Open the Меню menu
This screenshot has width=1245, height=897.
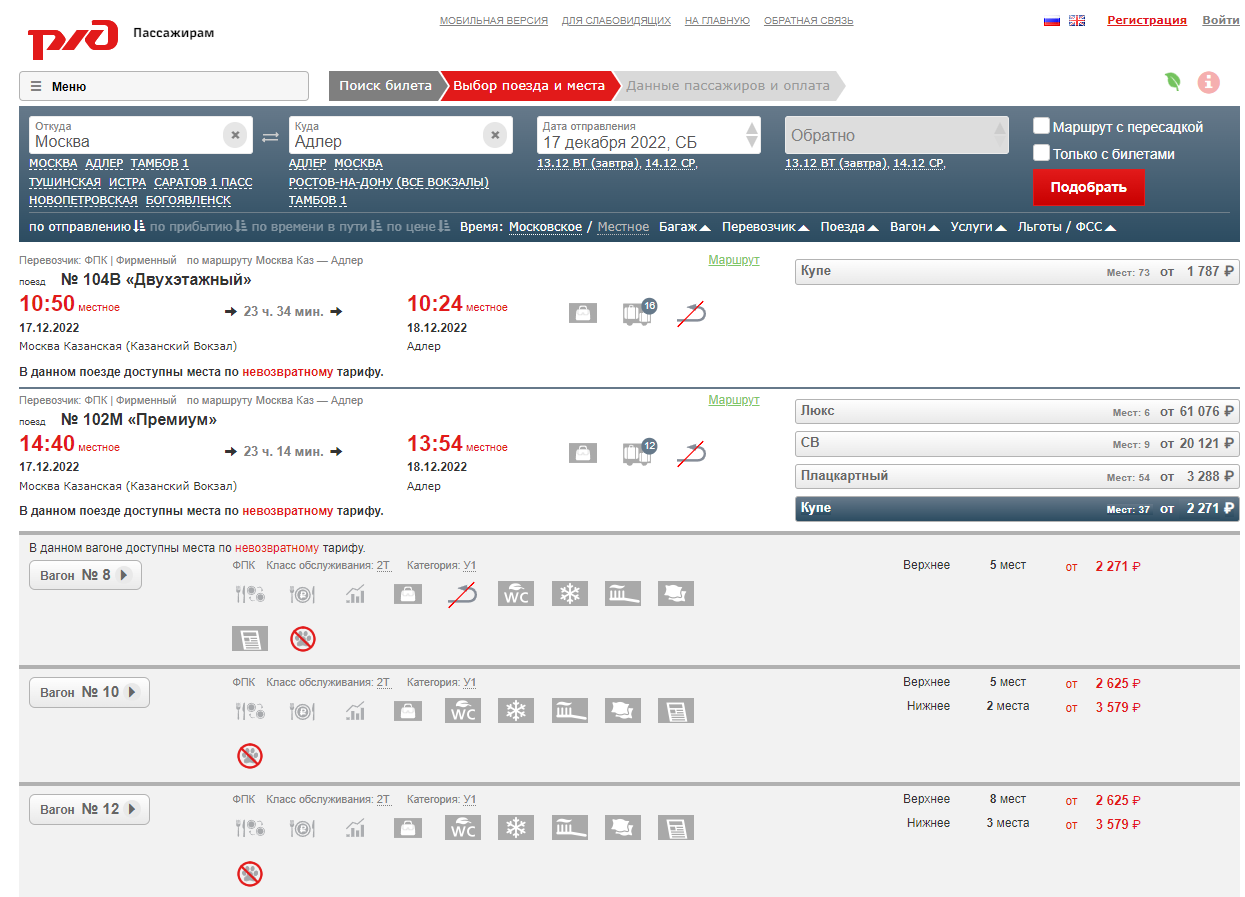pyautogui.click(x=164, y=86)
